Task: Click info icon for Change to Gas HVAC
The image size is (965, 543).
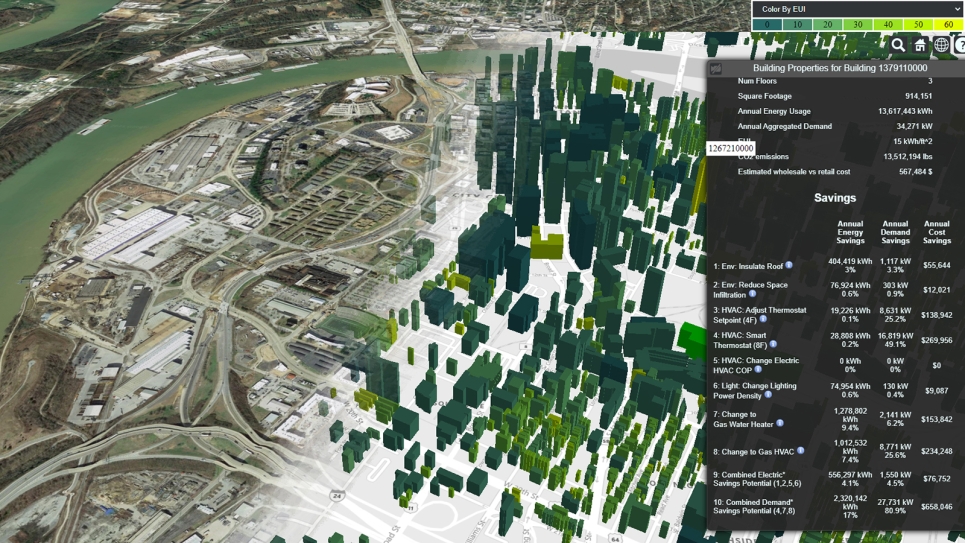Action: (800, 452)
